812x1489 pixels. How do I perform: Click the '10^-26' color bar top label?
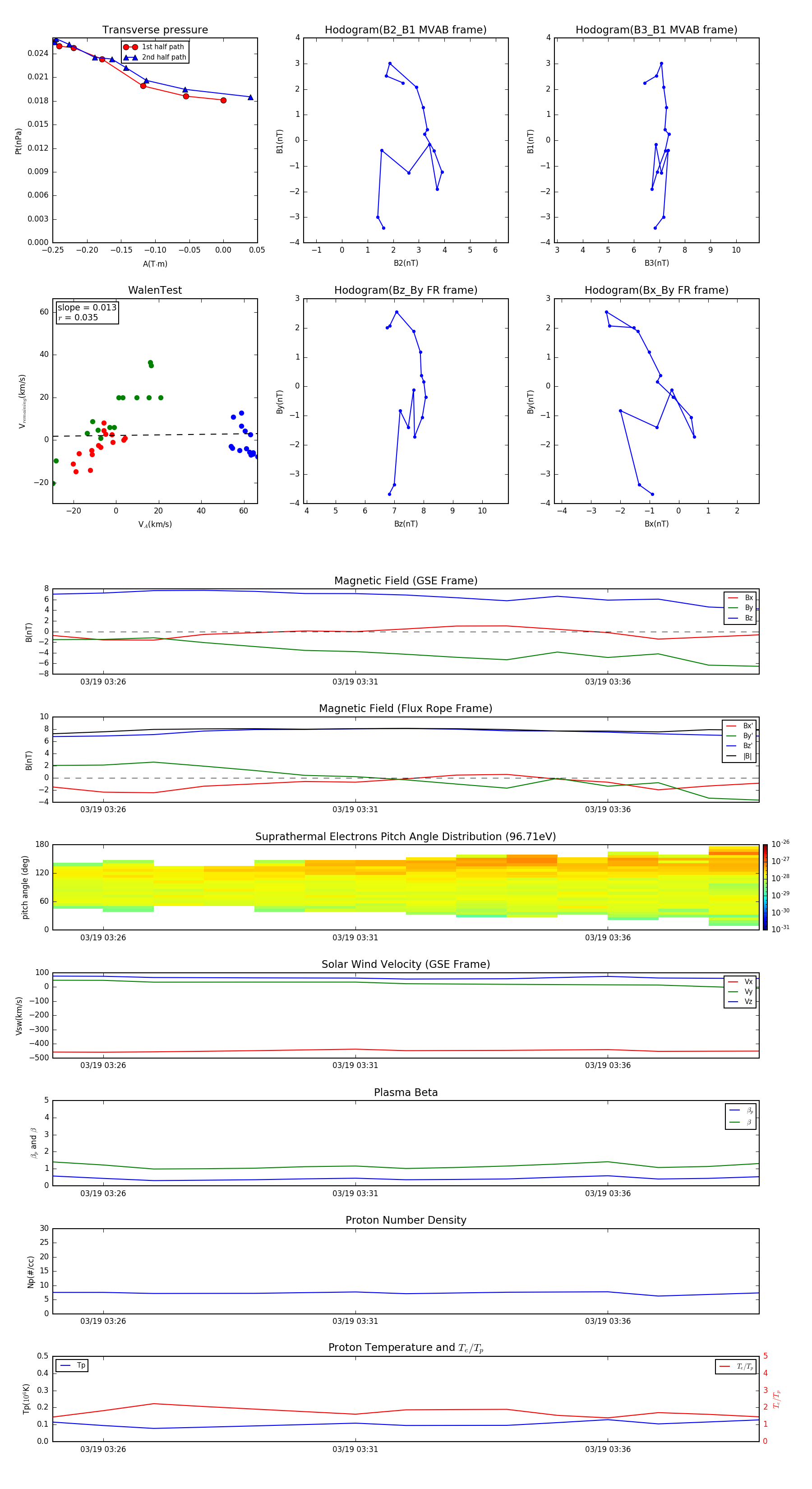[780, 843]
